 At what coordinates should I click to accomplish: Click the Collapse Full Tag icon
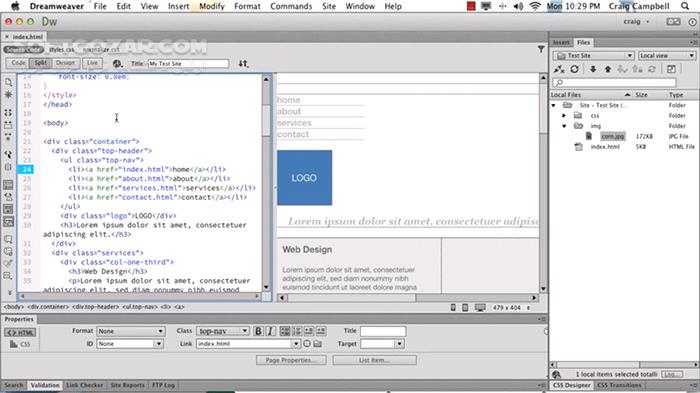point(8,113)
